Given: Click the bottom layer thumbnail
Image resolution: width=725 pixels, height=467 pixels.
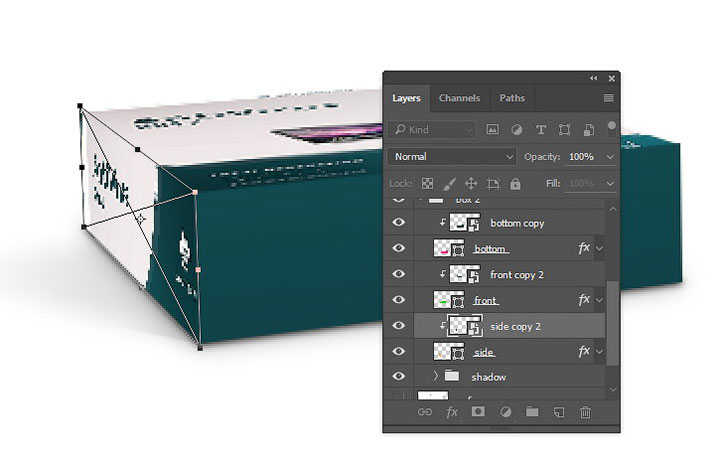Looking at the screenshot, I should point(449,248).
